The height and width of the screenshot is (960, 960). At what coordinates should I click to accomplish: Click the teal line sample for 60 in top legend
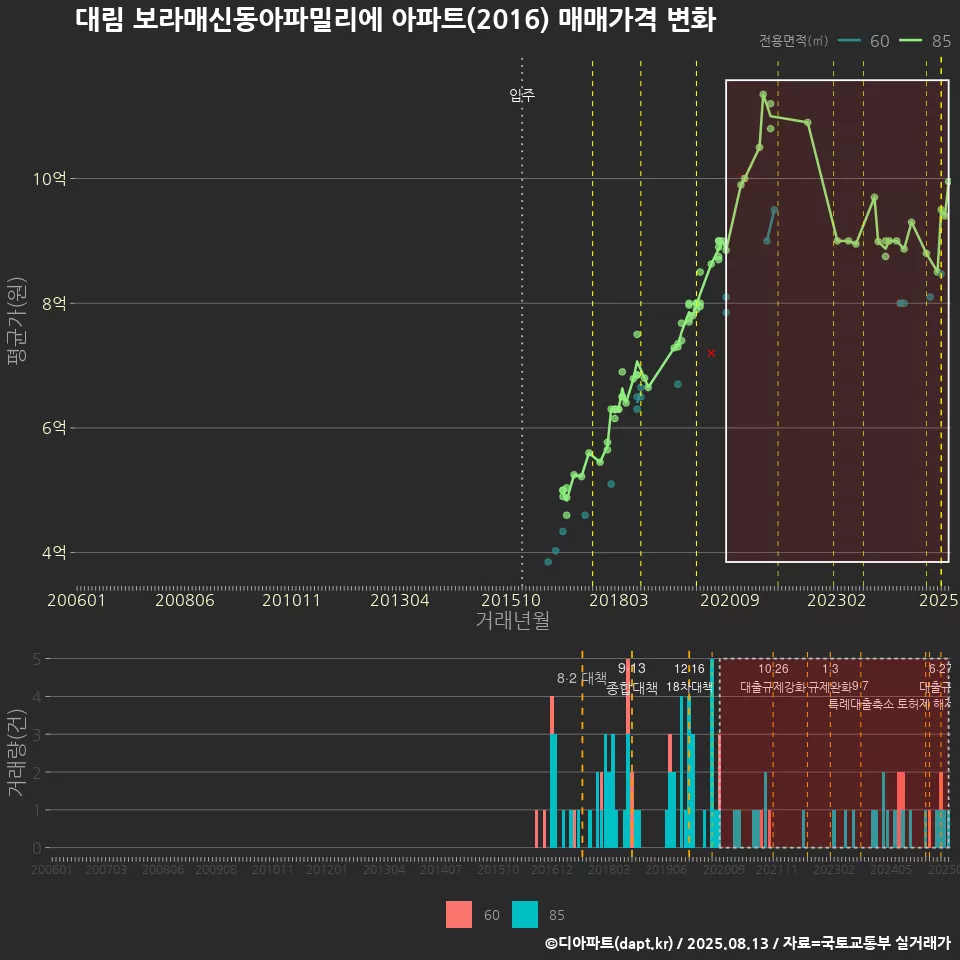click(849, 40)
